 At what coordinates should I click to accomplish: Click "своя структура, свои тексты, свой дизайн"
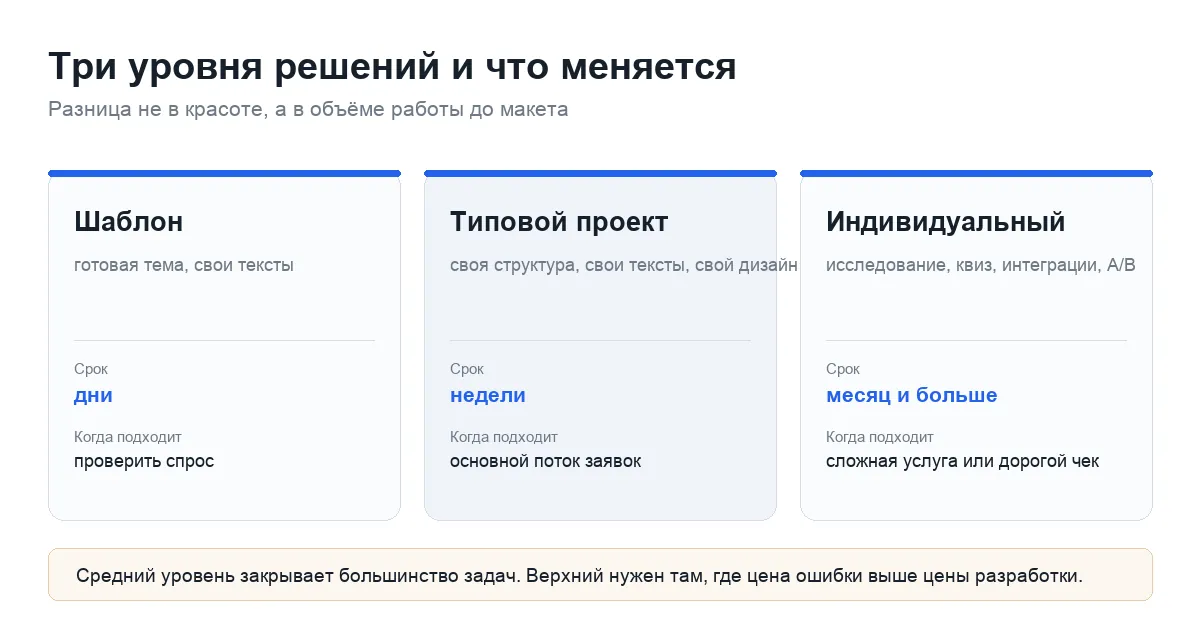click(x=624, y=265)
